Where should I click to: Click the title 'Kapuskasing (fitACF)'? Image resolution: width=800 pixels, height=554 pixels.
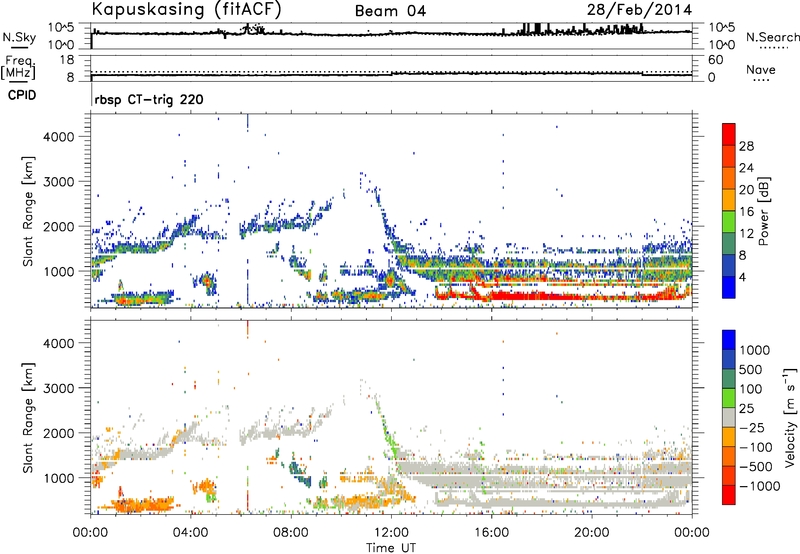186,9
